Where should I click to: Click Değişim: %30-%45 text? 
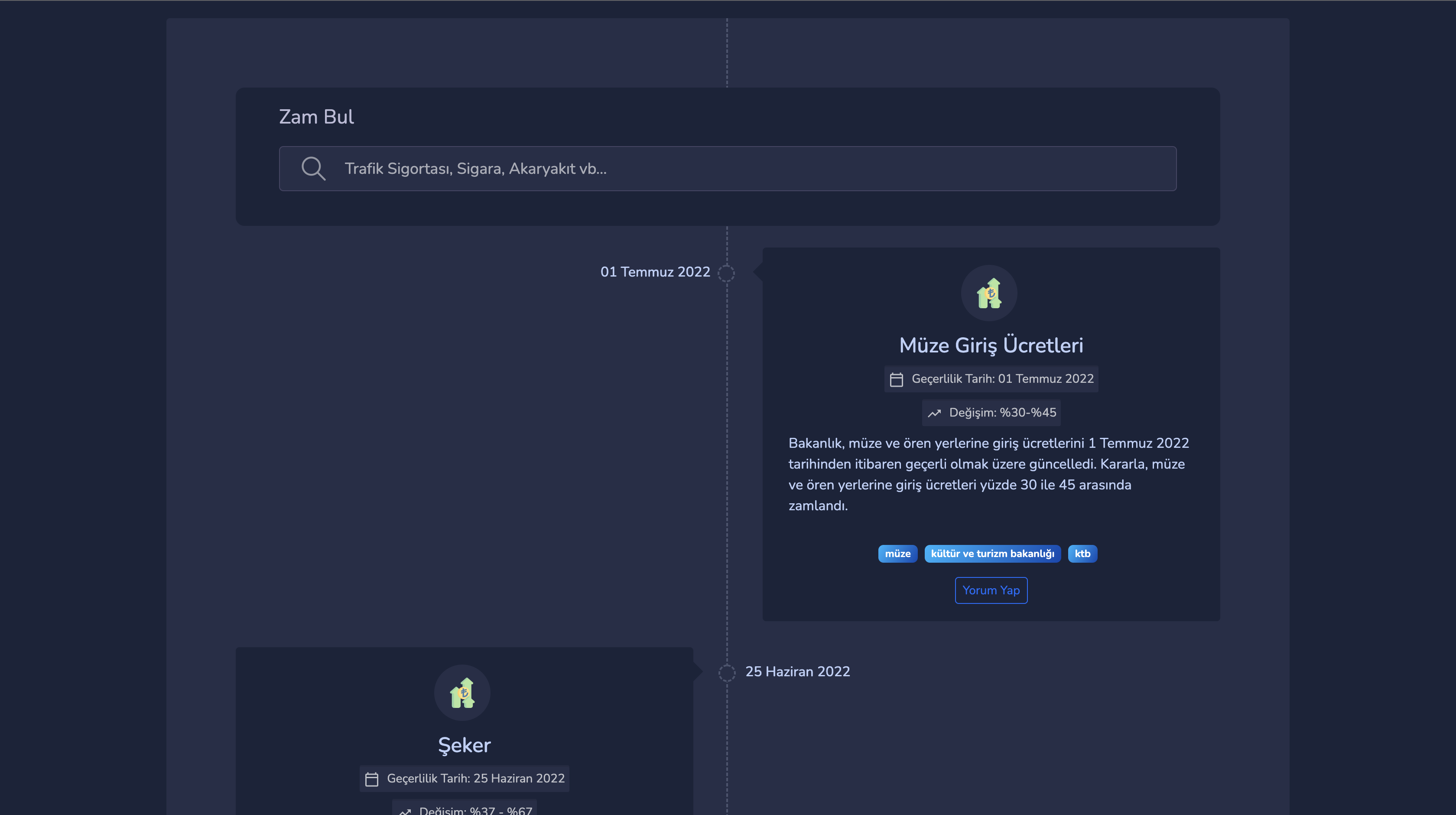click(1002, 412)
